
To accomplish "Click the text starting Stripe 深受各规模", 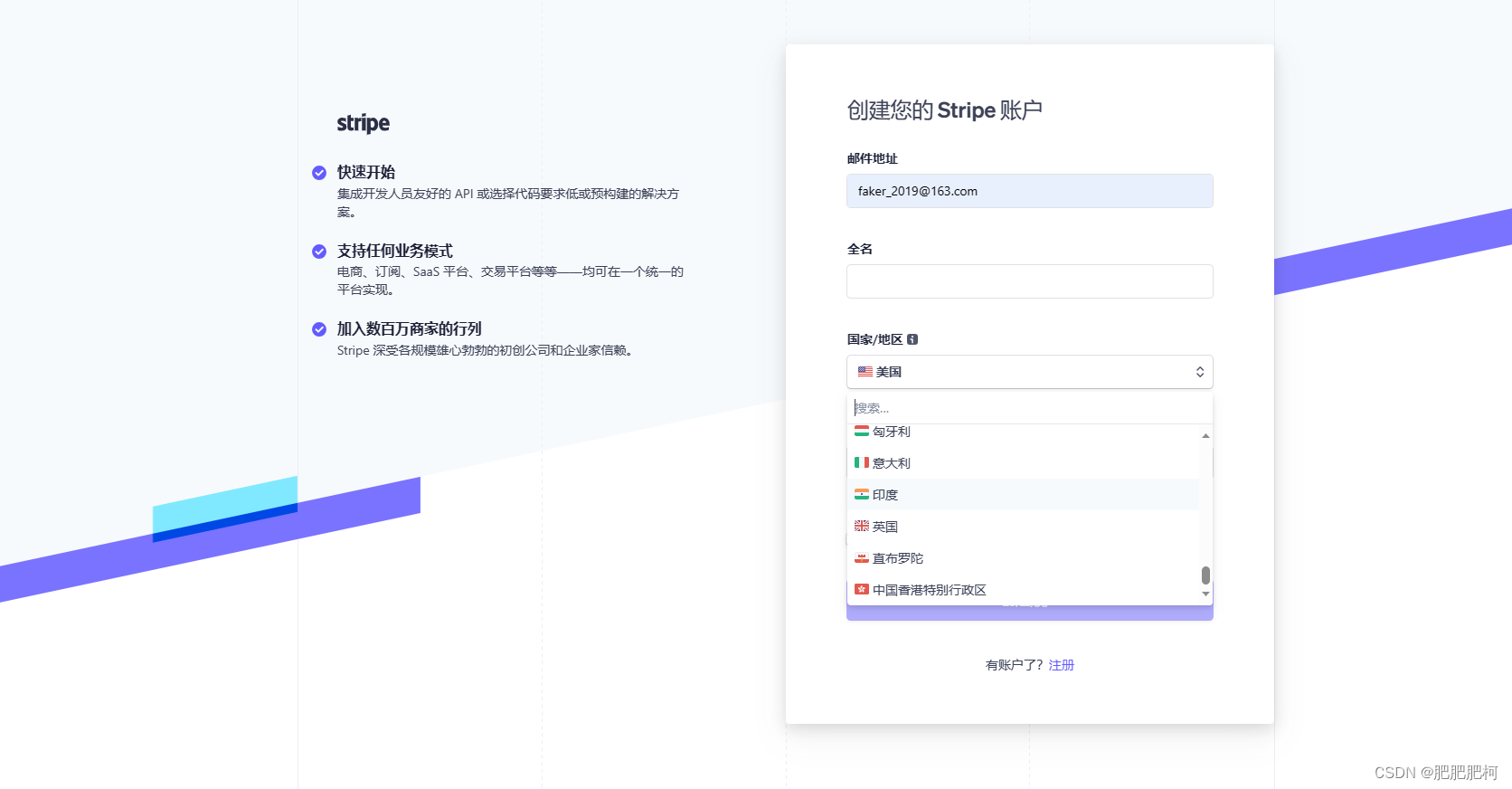I will (x=487, y=350).
